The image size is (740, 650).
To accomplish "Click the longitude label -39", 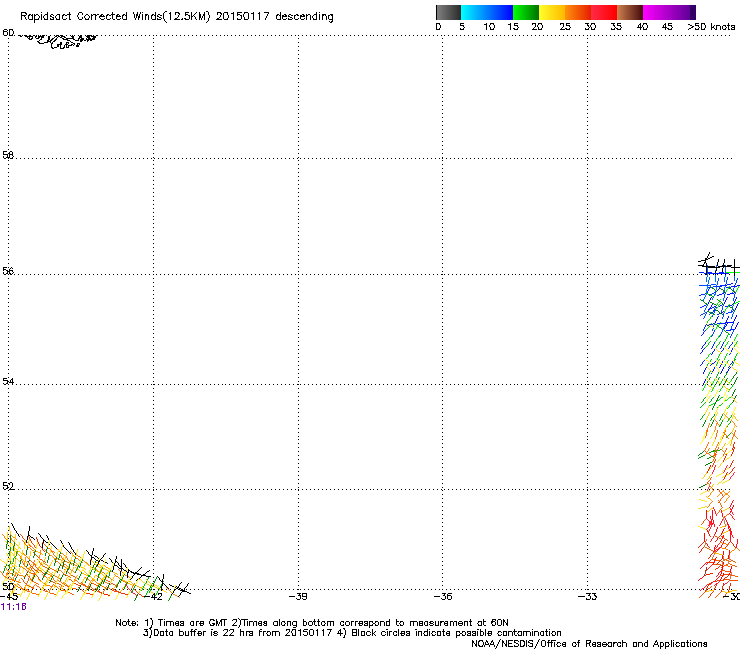I will coord(298,596).
